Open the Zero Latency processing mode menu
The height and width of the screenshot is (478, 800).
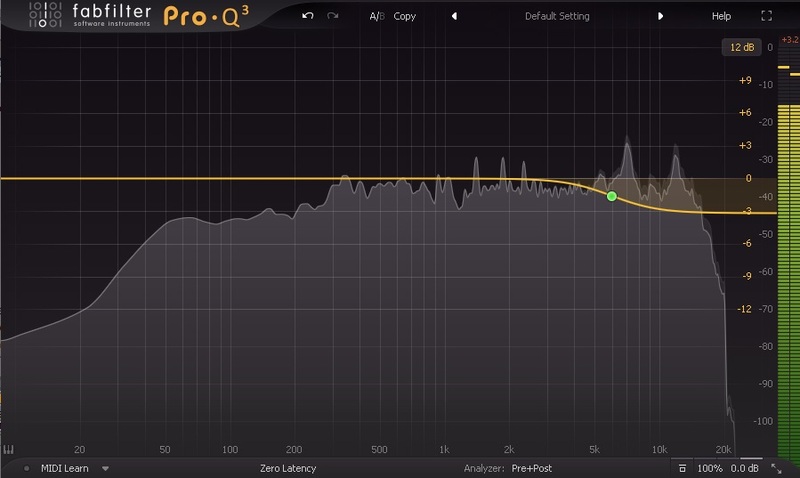287,468
